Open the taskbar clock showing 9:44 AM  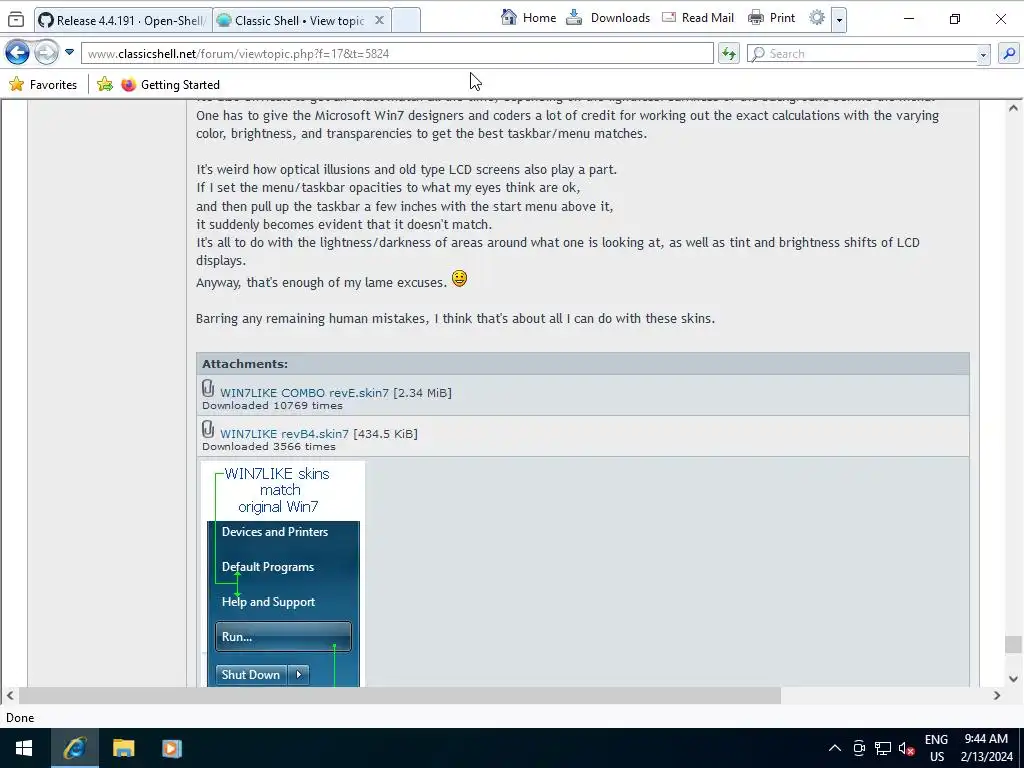986,748
